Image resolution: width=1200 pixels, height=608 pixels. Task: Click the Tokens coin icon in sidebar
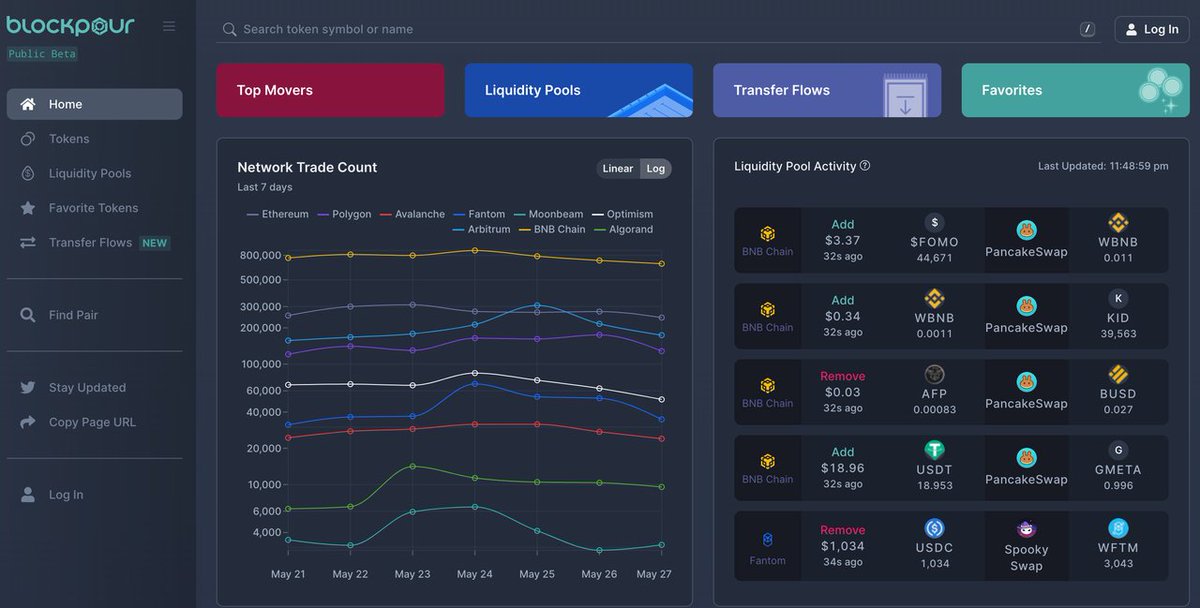pyautogui.click(x=28, y=139)
